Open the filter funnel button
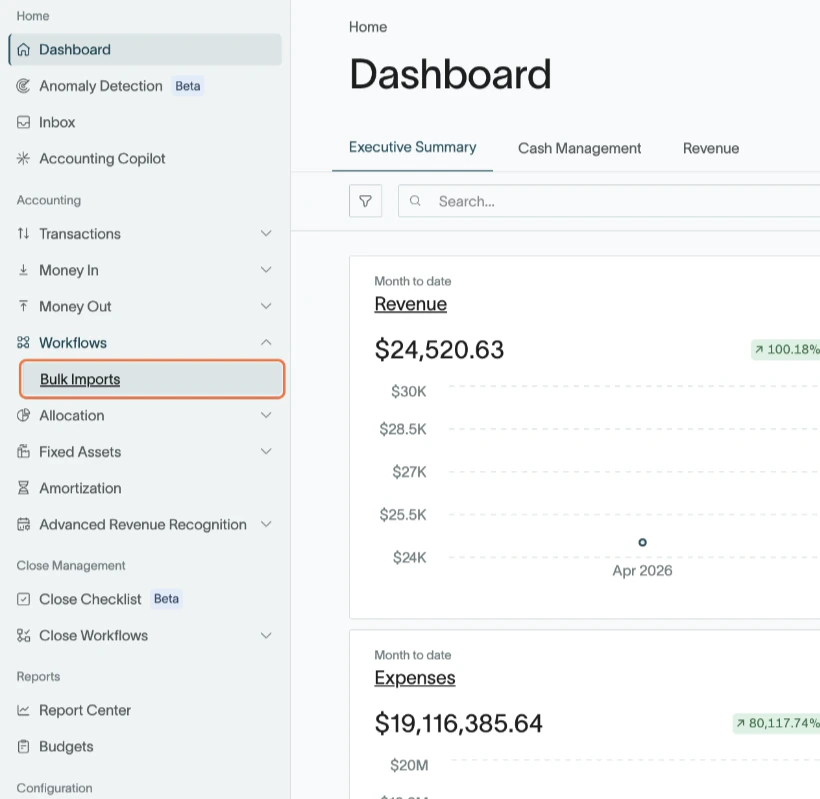The height and width of the screenshot is (799, 820). coord(366,201)
